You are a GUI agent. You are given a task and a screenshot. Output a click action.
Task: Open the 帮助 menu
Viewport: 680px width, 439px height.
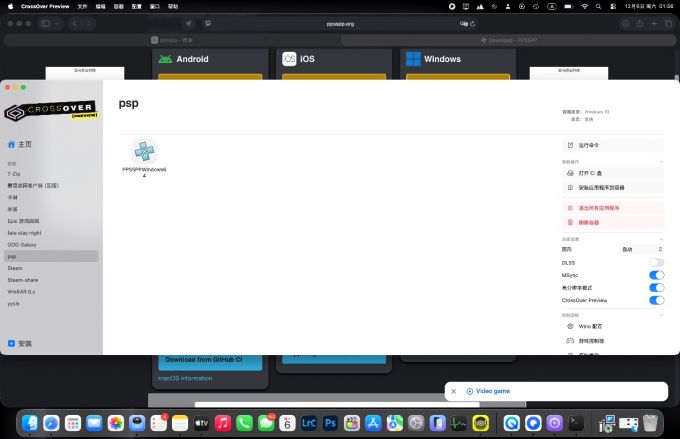tap(173, 7)
